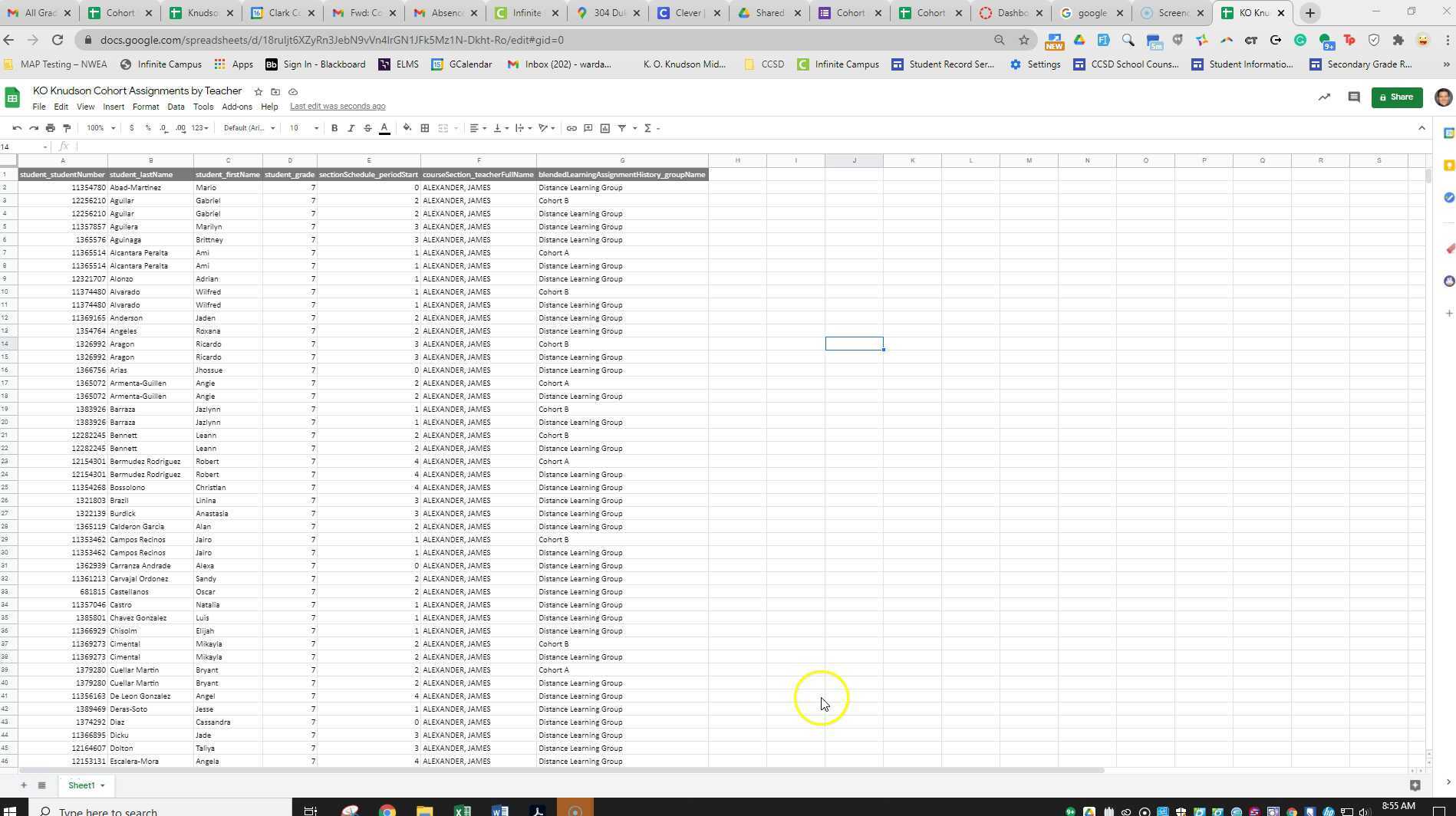Star the KO Knudson Cohort spreadsheet

click(258, 91)
